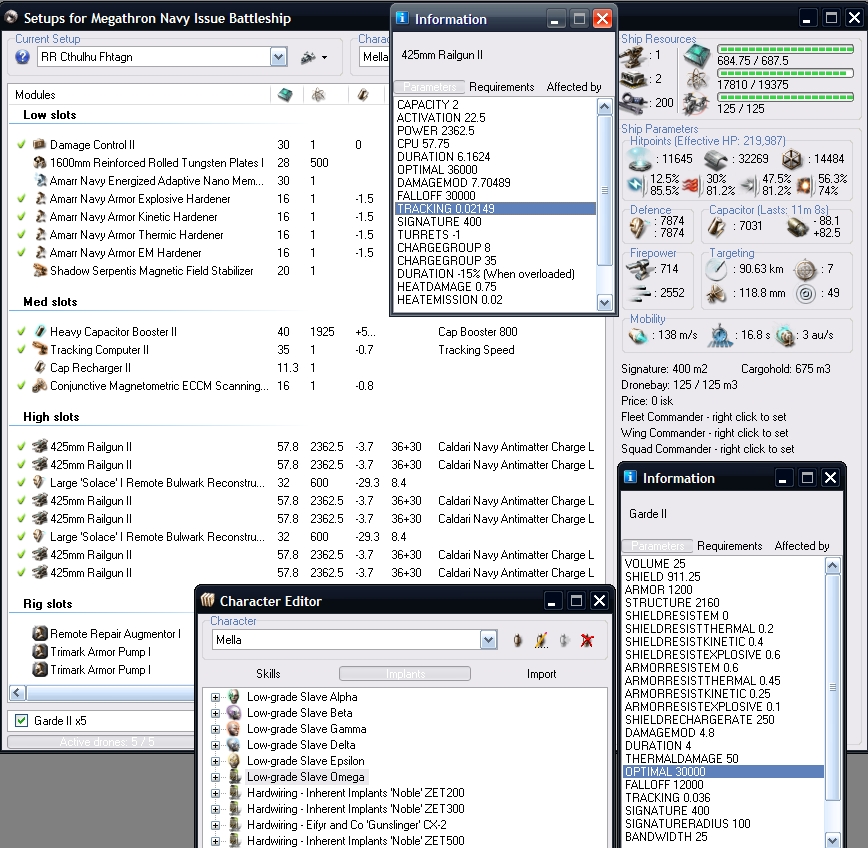The height and width of the screenshot is (848, 868).
Task: Click the drone bandwidth icon near 125 / 125
Action: pyautogui.click(x=696, y=104)
